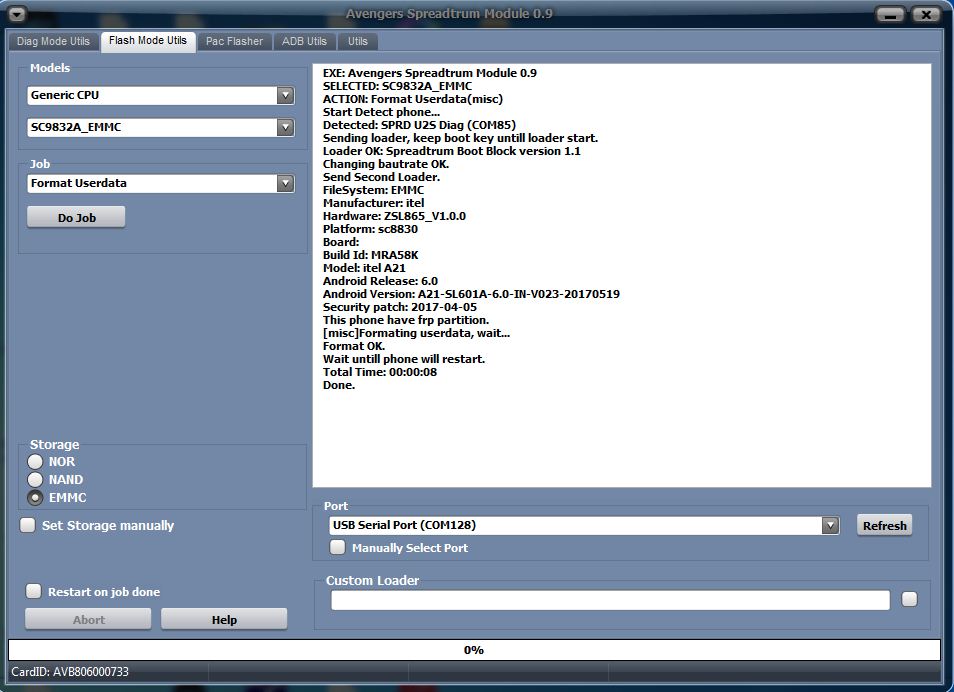Refresh the port list
The height and width of the screenshot is (692, 954).
[x=884, y=525]
